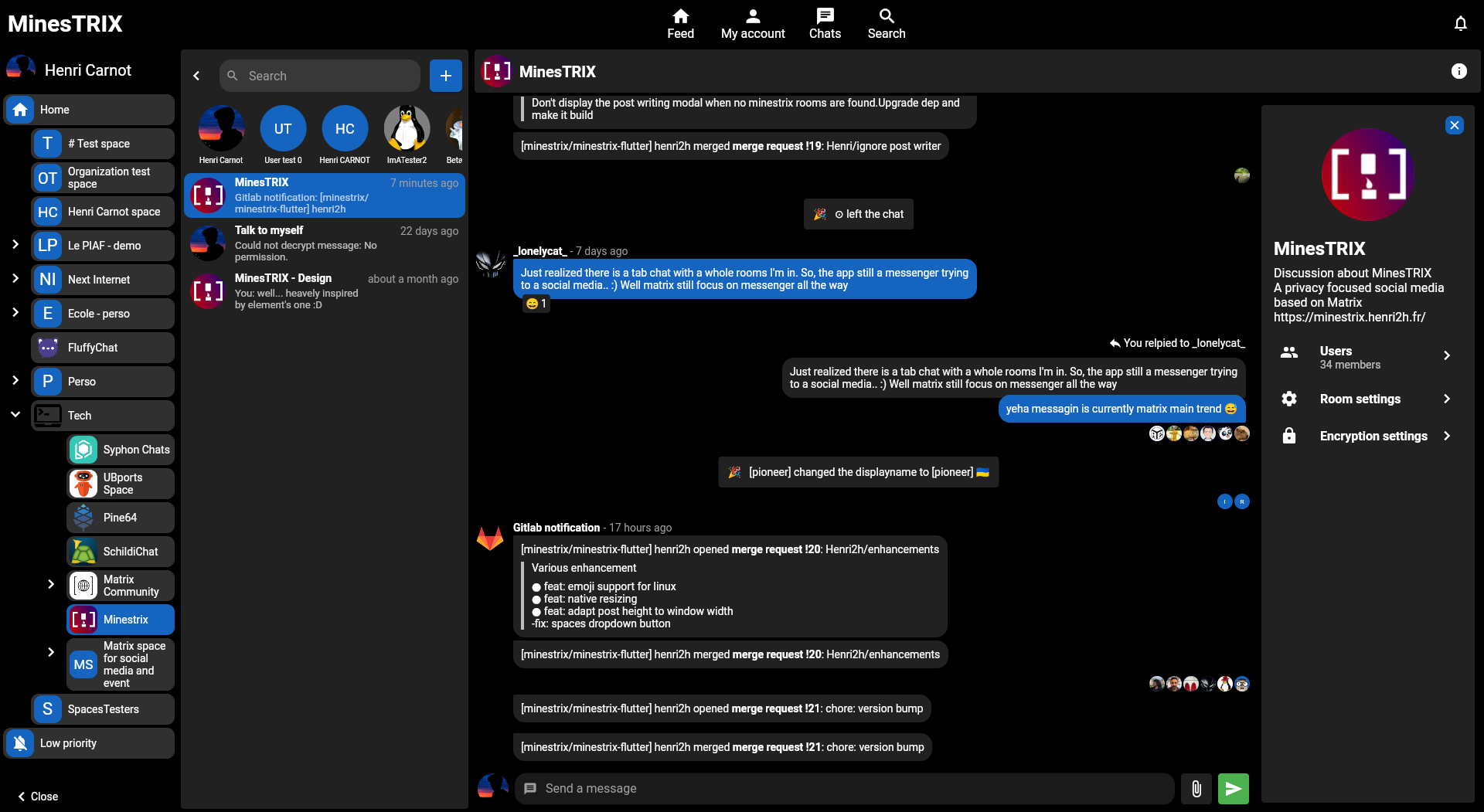Viewport: 1484px width, 812px height.
Task: Click the blue plus new chat button
Action: [445, 76]
